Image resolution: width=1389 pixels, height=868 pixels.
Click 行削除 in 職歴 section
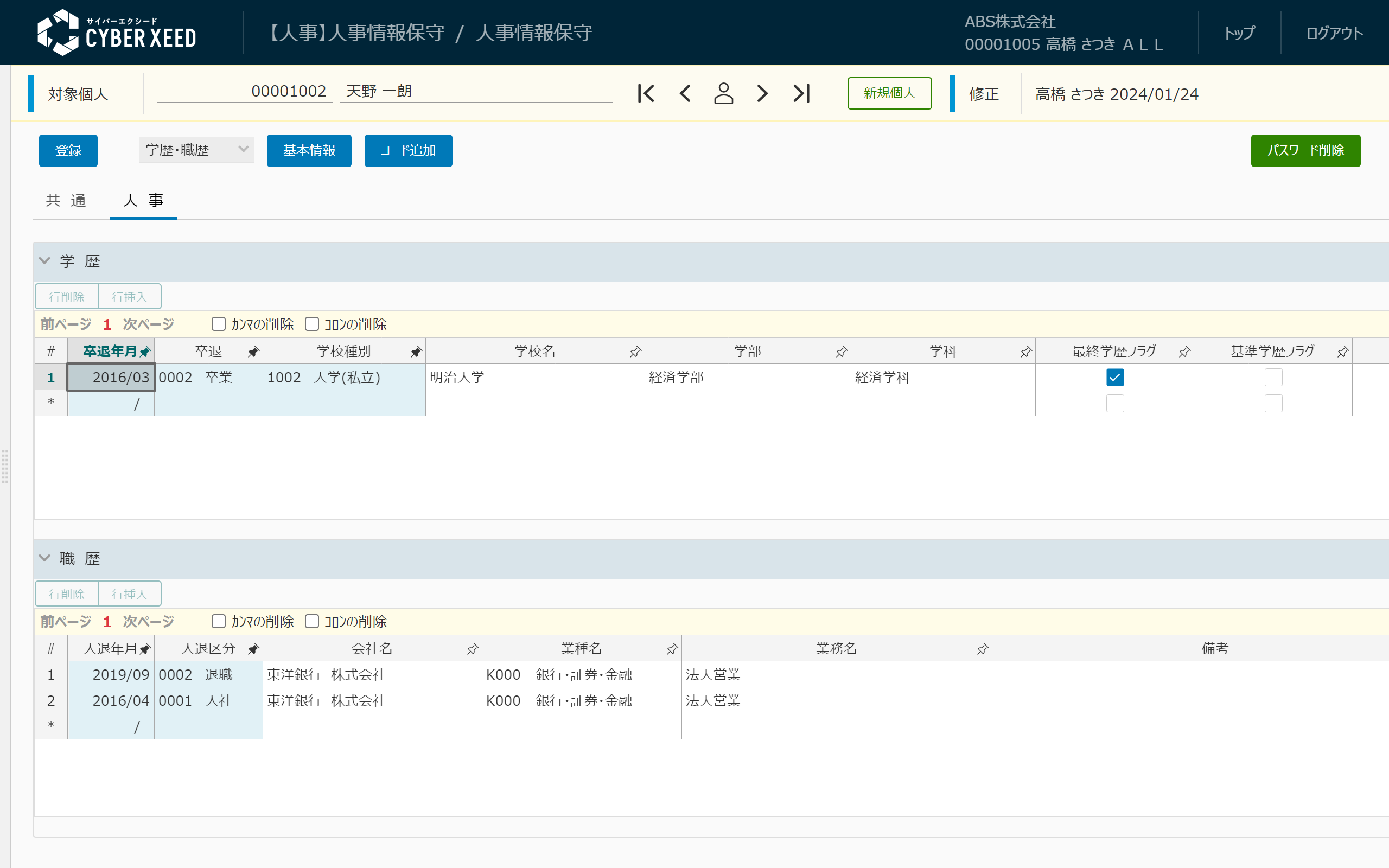coord(67,594)
